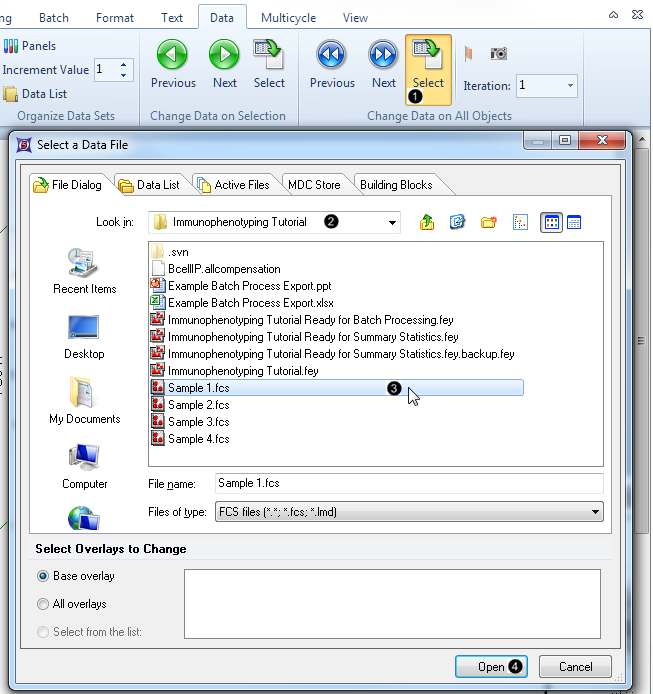653x694 pixels.
Task: Click Select in Change Data on All Objects
Action: [x=428, y=65]
